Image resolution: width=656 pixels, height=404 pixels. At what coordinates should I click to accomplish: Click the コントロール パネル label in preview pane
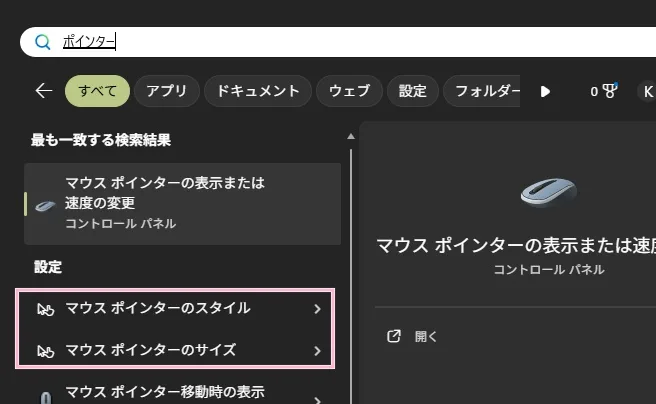coord(549,269)
